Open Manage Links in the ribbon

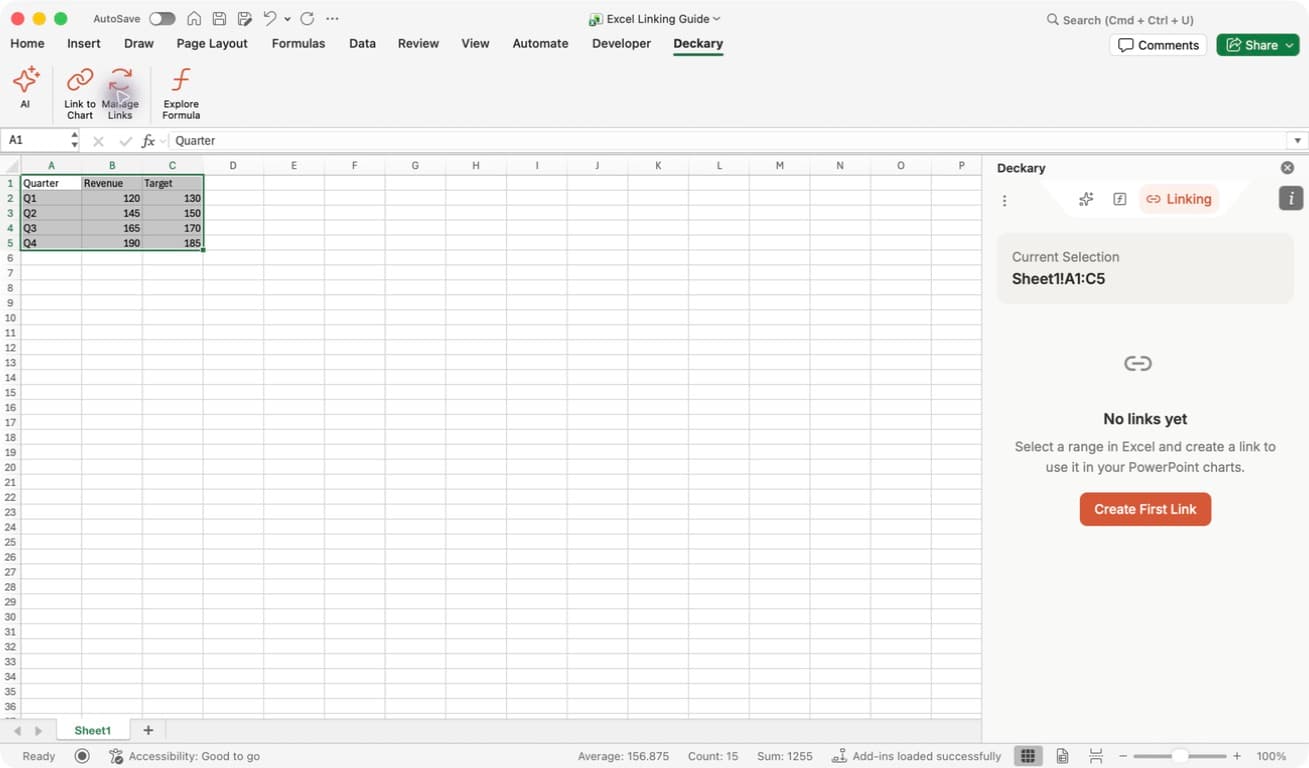point(120,93)
